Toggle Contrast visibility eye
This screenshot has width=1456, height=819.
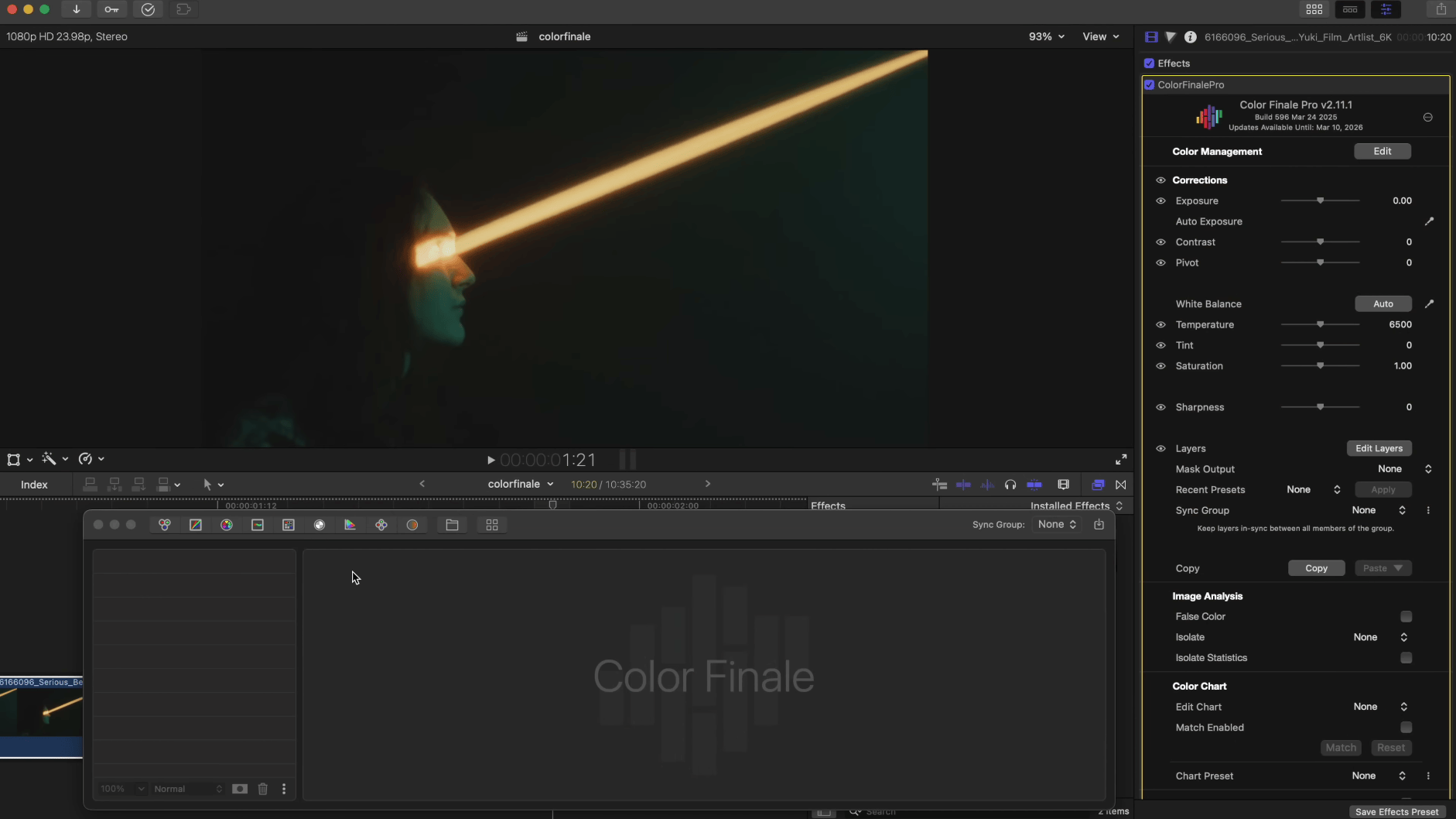[1160, 242]
